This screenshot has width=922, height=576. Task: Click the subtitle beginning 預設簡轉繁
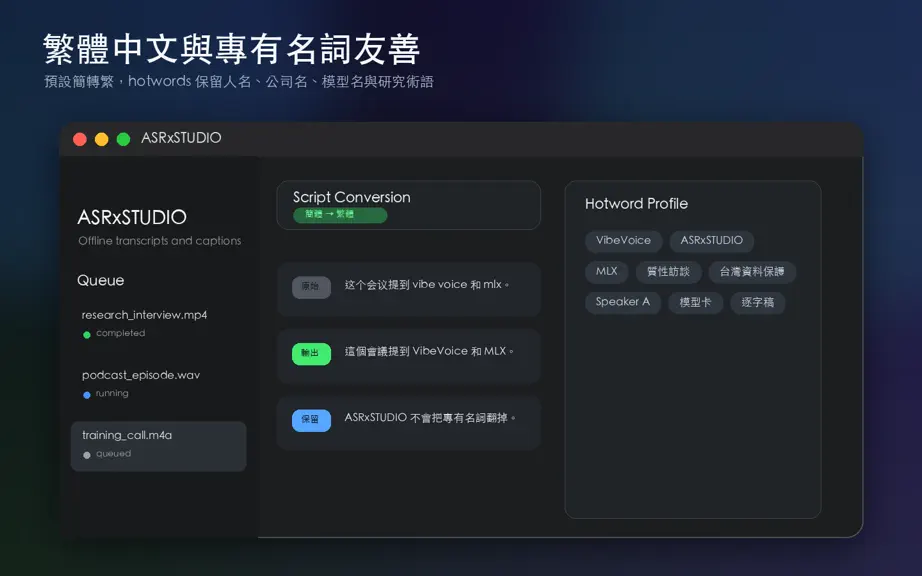[x=239, y=81]
